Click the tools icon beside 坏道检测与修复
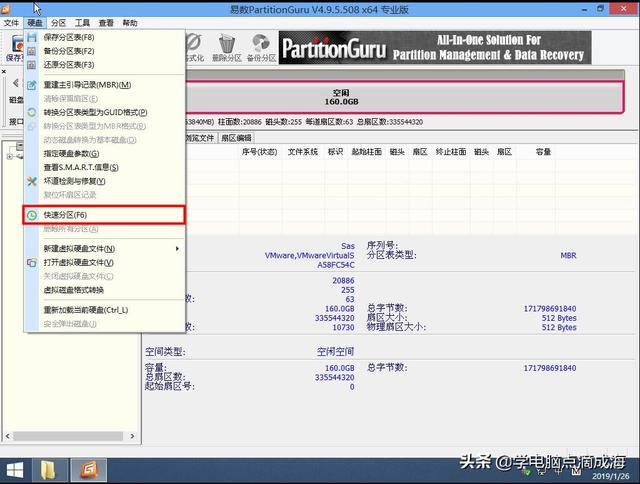This screenshot has width=640, height=484. tap(32, 181)
